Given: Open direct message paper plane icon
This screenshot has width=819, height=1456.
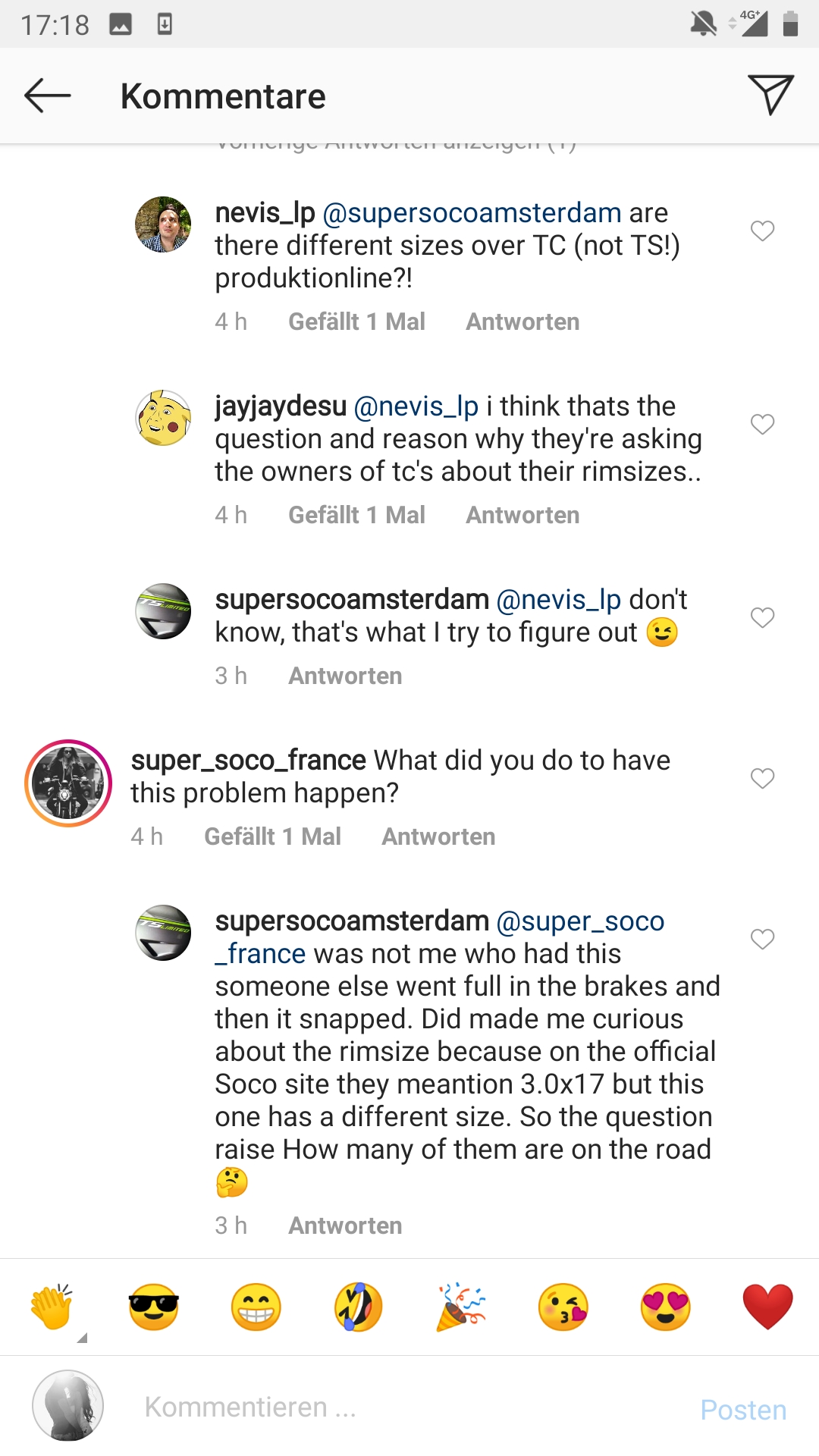Looking at the screenshot, I should coord(770,95).
